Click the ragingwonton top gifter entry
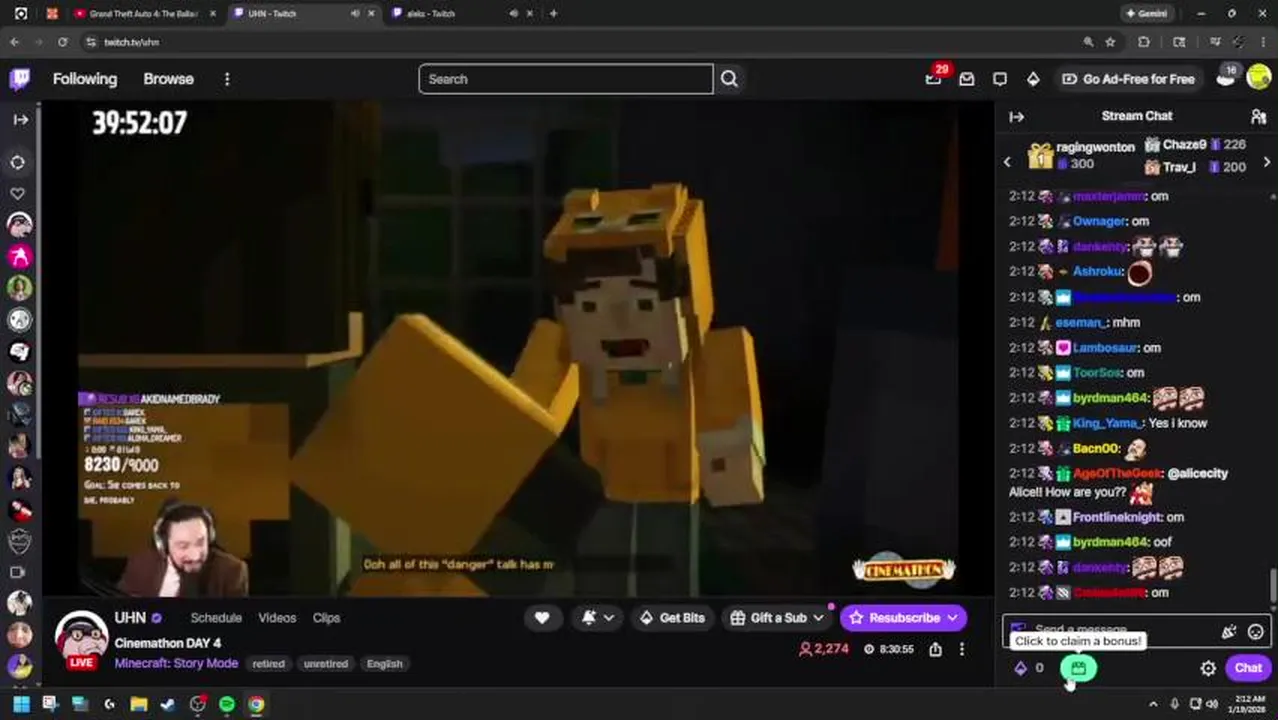Viewport: 1278px width, 720px height. click(1082, 155)
